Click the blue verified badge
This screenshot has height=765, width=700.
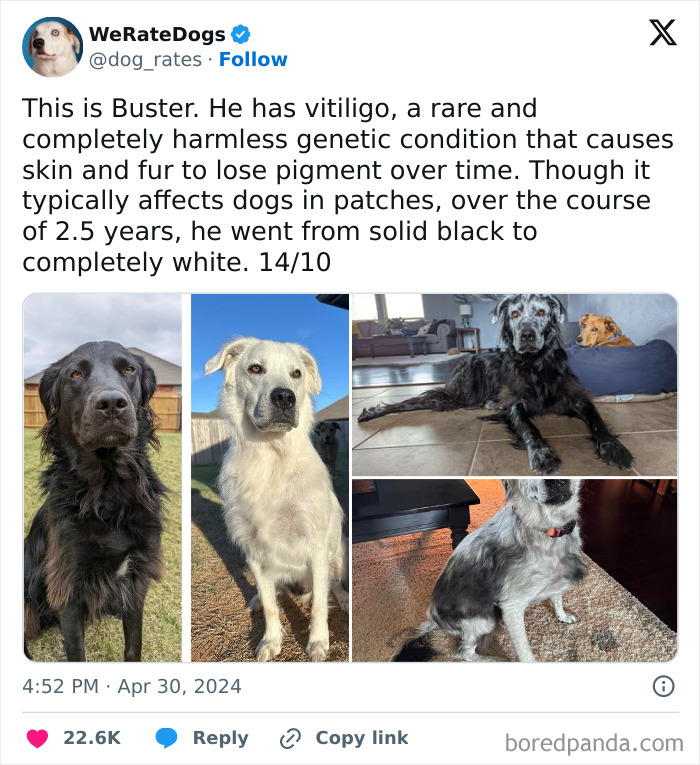point(240,34)
